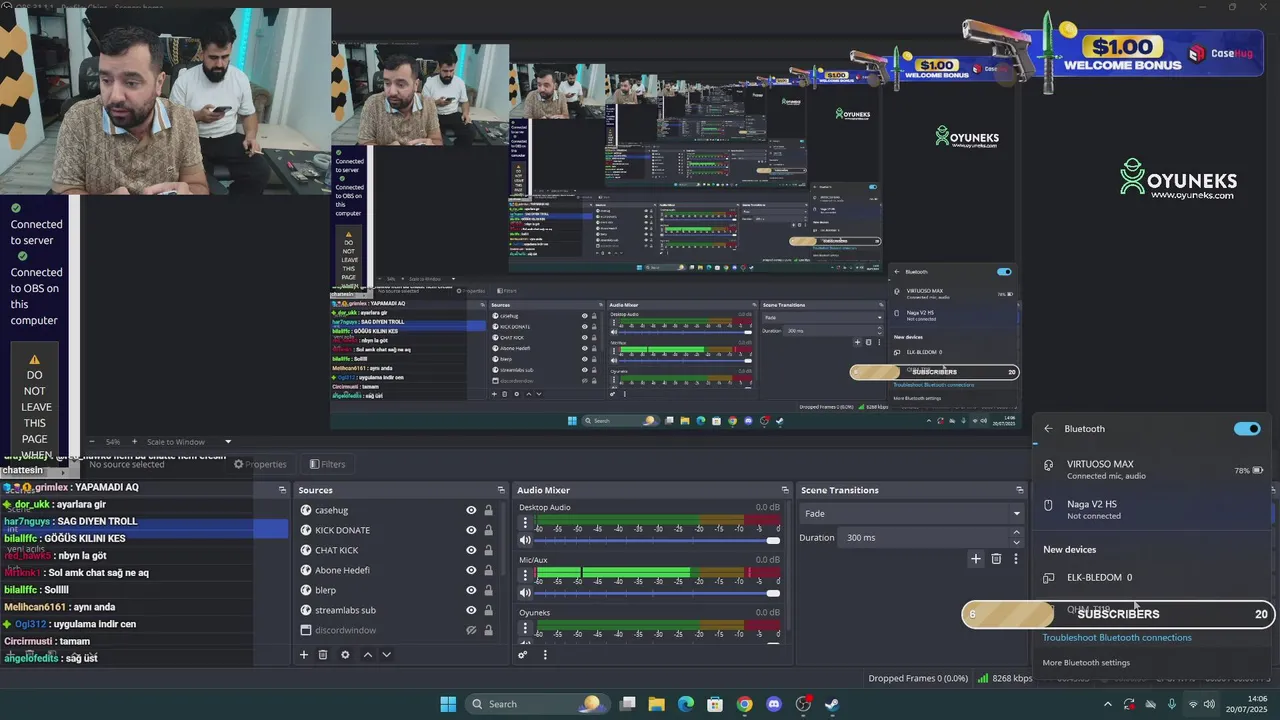1280x720 pixels.
Task: Open preview scale dropdown arrow
Action: (x=228, y=442)
